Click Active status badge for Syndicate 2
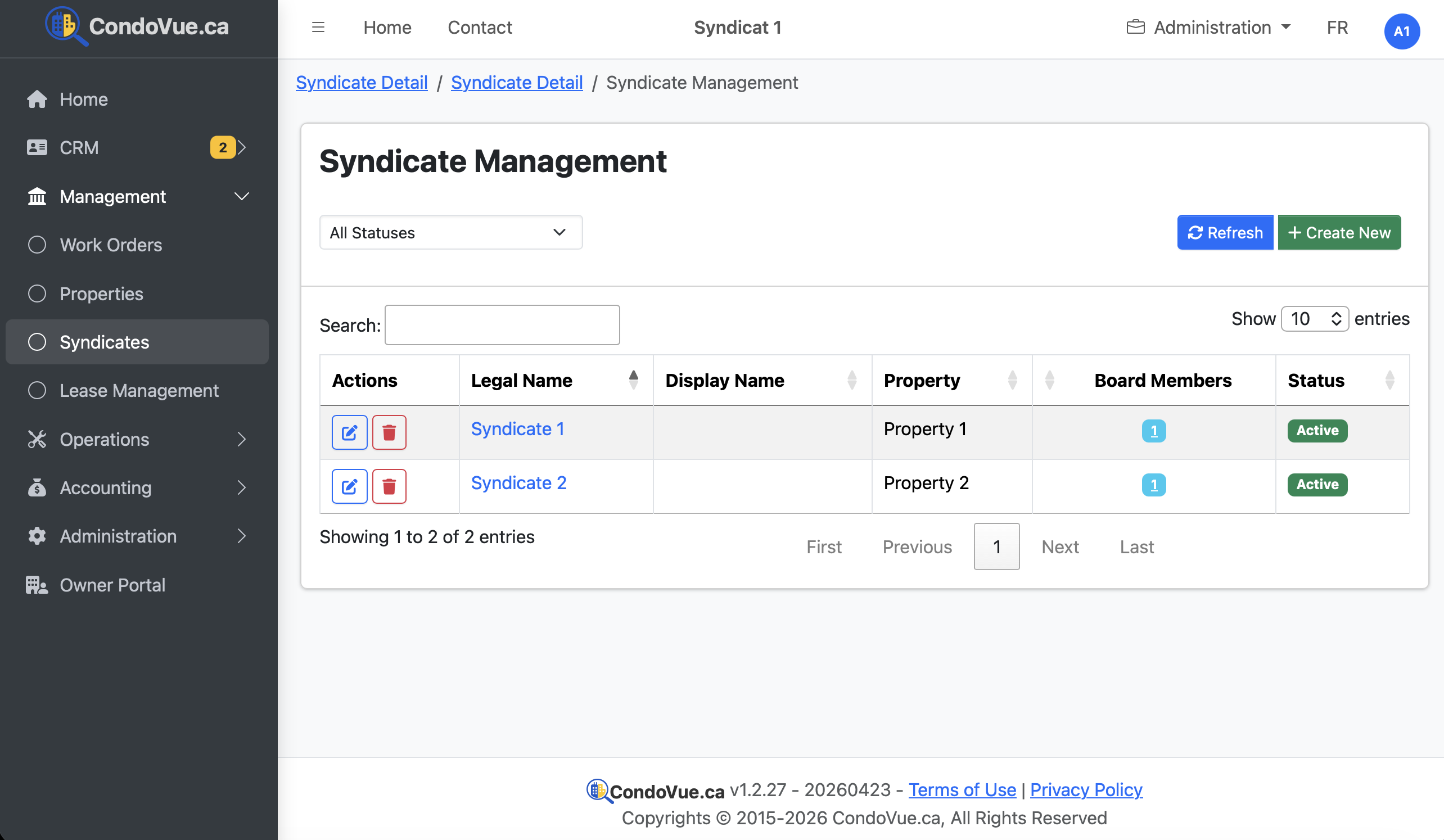Image resolution: width=1444 pixels, height=840 pixels. click(1317, 485)
